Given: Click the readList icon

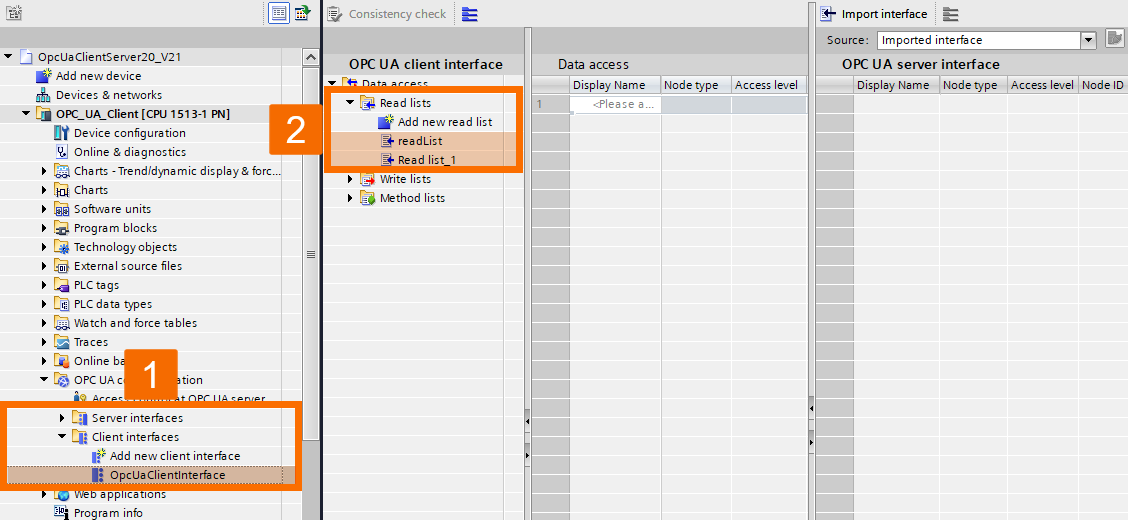Looking at the screenshot, I should point(387,141).
